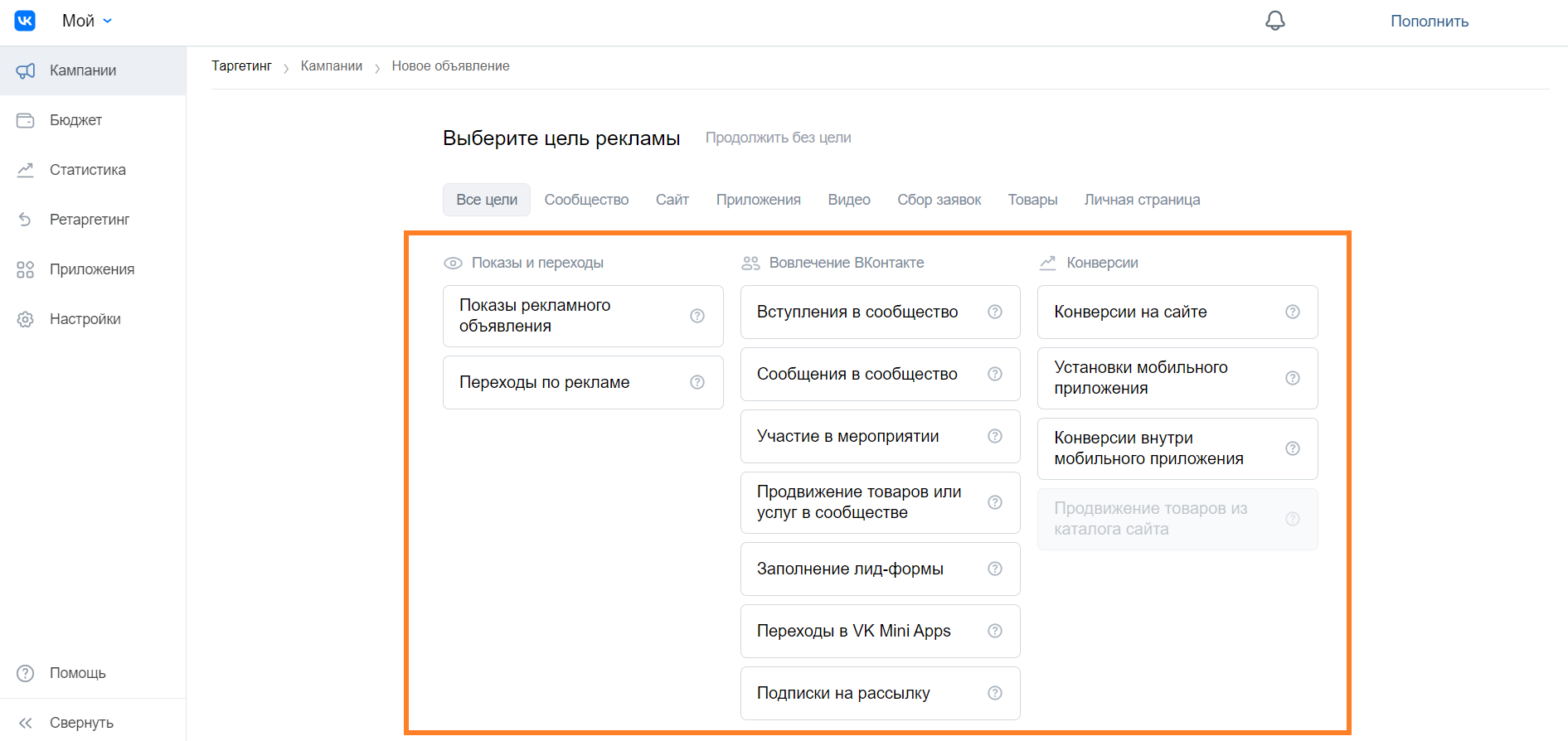Click the collapse double-chevron icon

[26, 723]
